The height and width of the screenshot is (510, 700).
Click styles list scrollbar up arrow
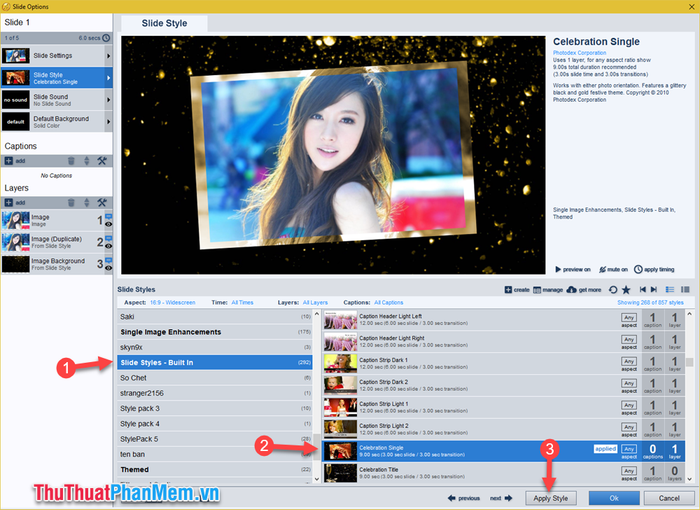coord(689,314)
